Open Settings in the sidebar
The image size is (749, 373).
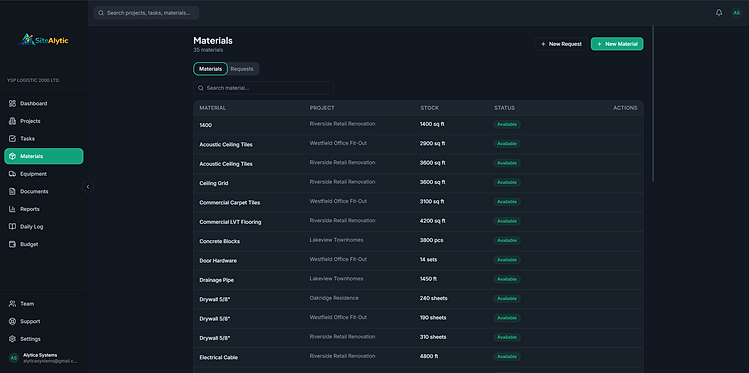[43, 339]
